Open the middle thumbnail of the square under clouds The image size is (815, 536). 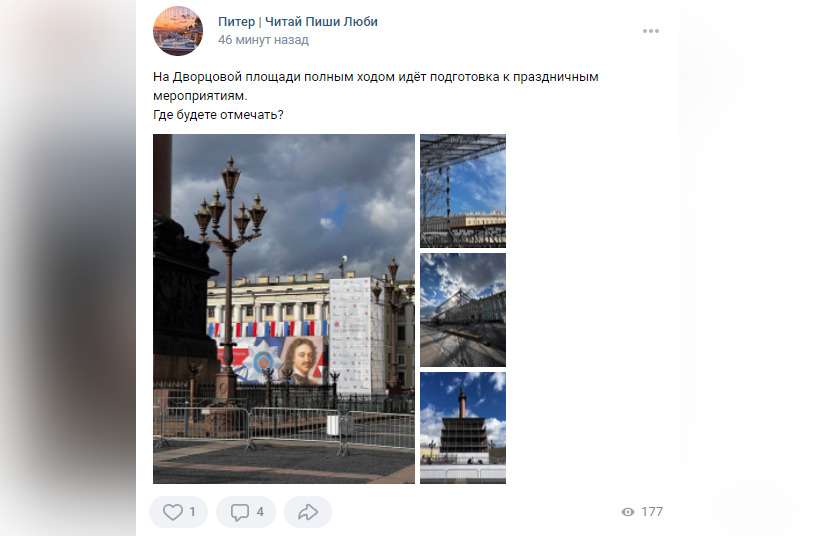click(x=463, y=310)
